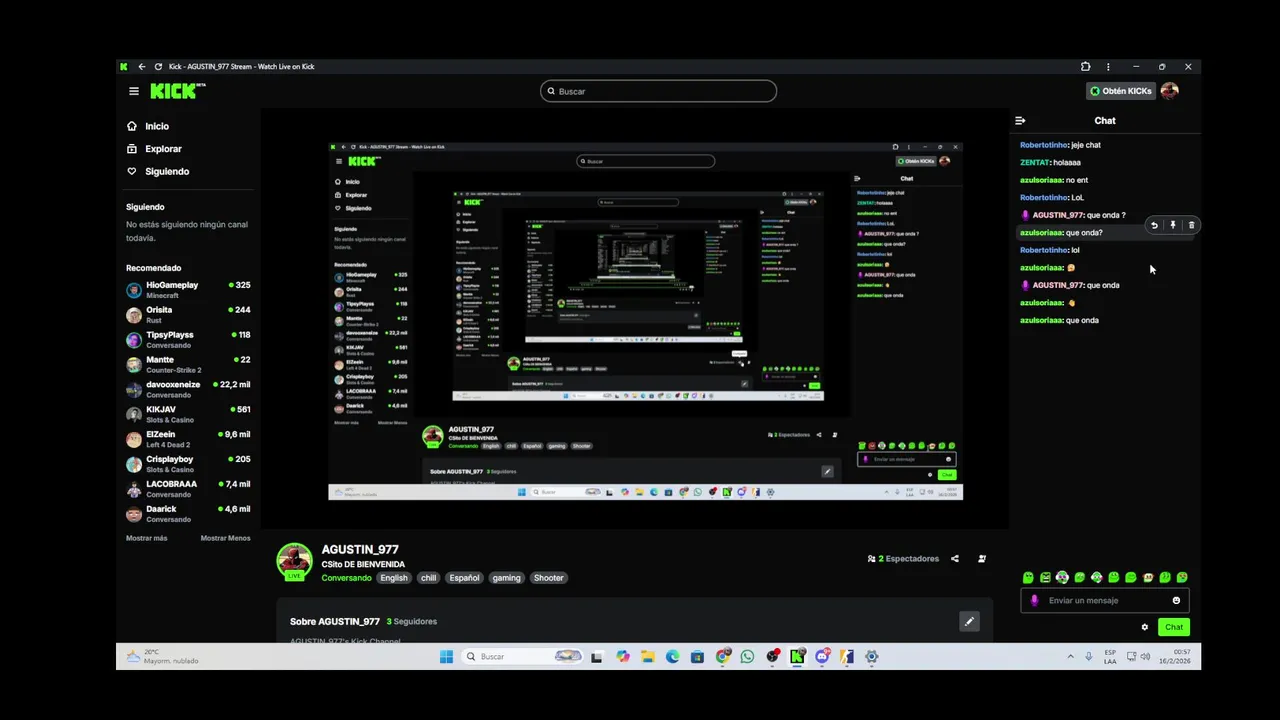Open recommended channel TipsyPlayss

(x=188, y=339)
